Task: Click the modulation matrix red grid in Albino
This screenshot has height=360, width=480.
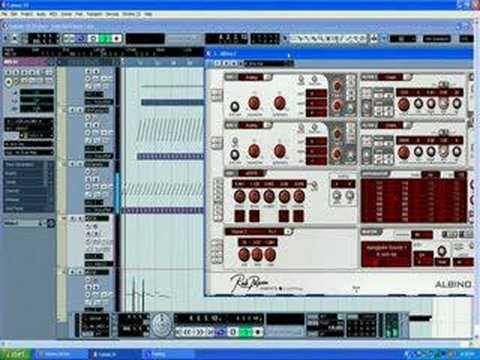Action: [x=414, y=201]
